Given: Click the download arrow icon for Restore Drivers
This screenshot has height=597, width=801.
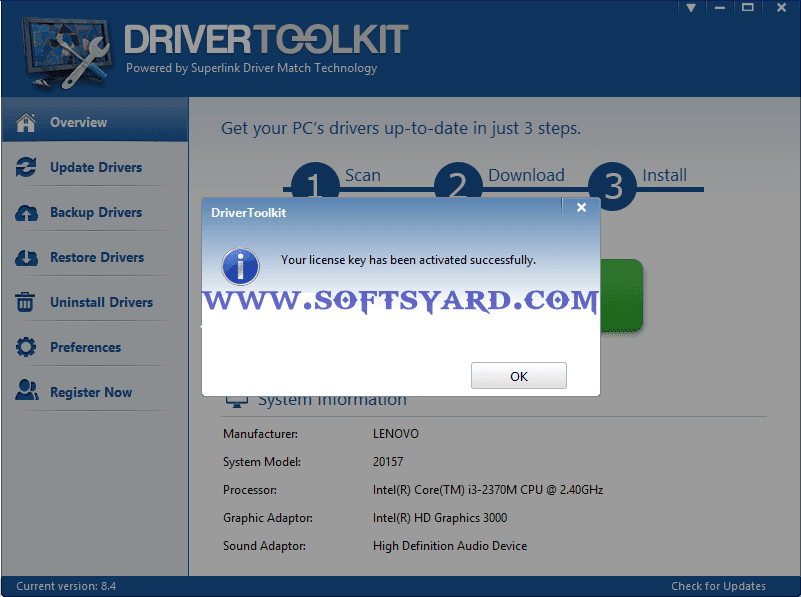Looking at the screenshot, I should coord(26,258).
